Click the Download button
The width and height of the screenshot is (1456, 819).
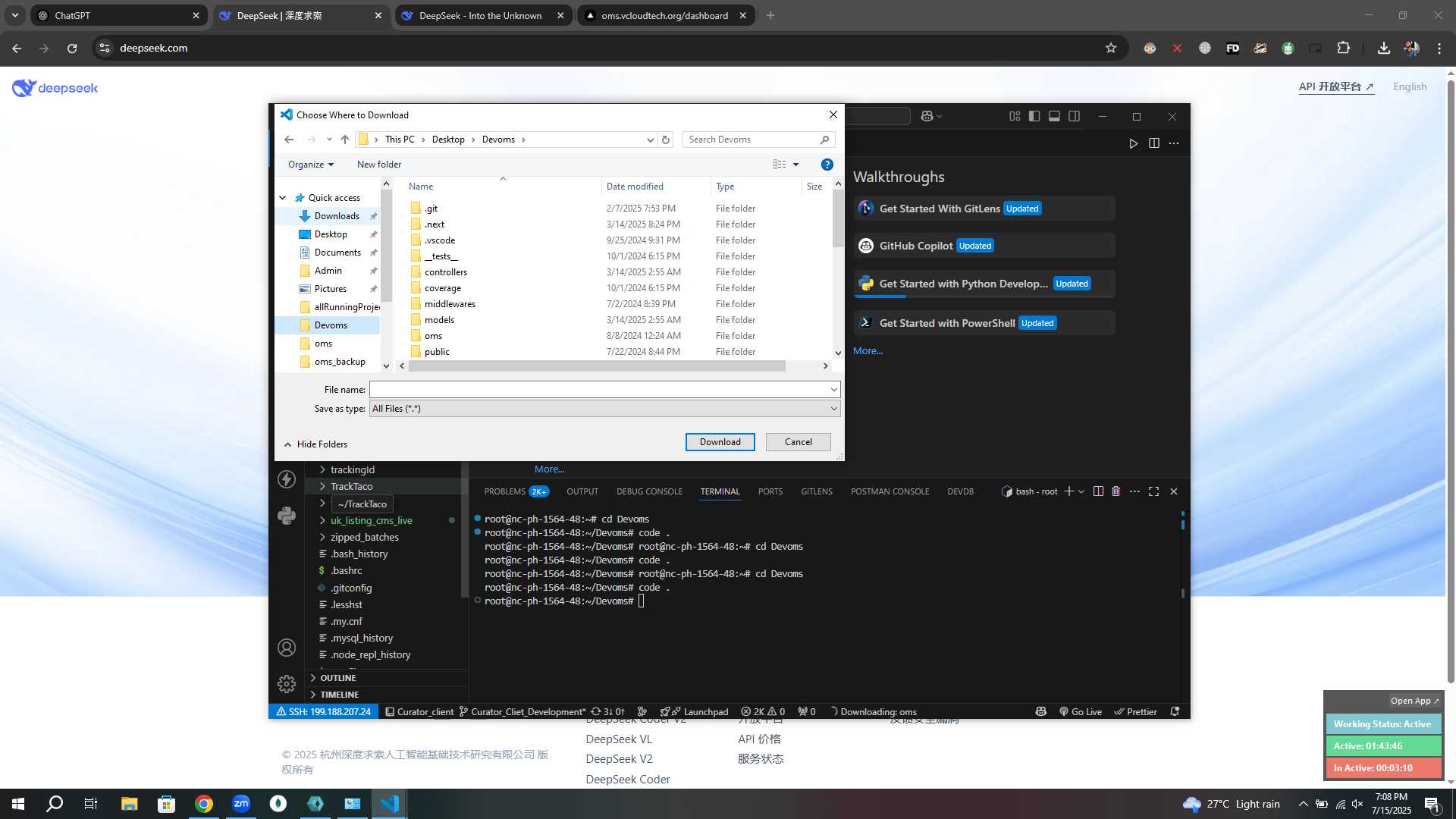[x=720, y=442]
